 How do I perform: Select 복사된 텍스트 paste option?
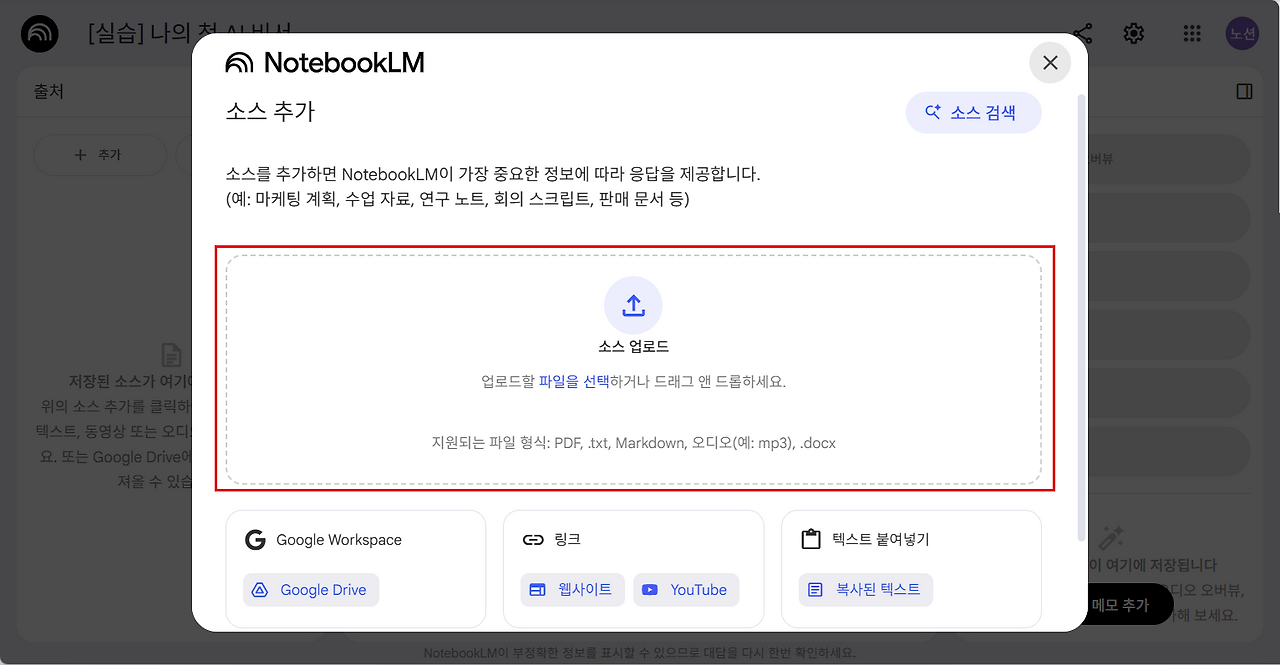[x=866, y=590]
